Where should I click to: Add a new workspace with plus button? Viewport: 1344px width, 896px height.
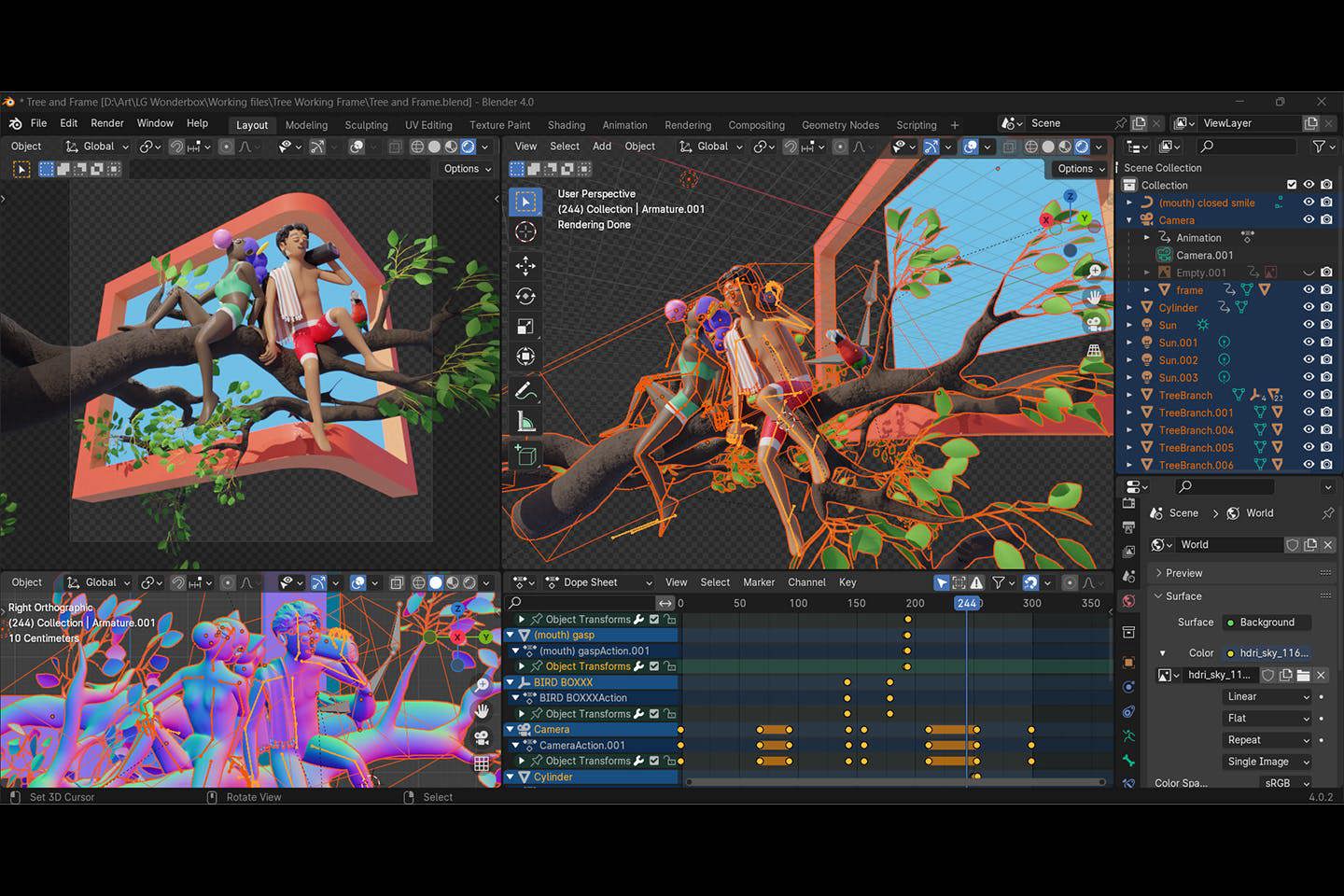[x=954, y=125]
